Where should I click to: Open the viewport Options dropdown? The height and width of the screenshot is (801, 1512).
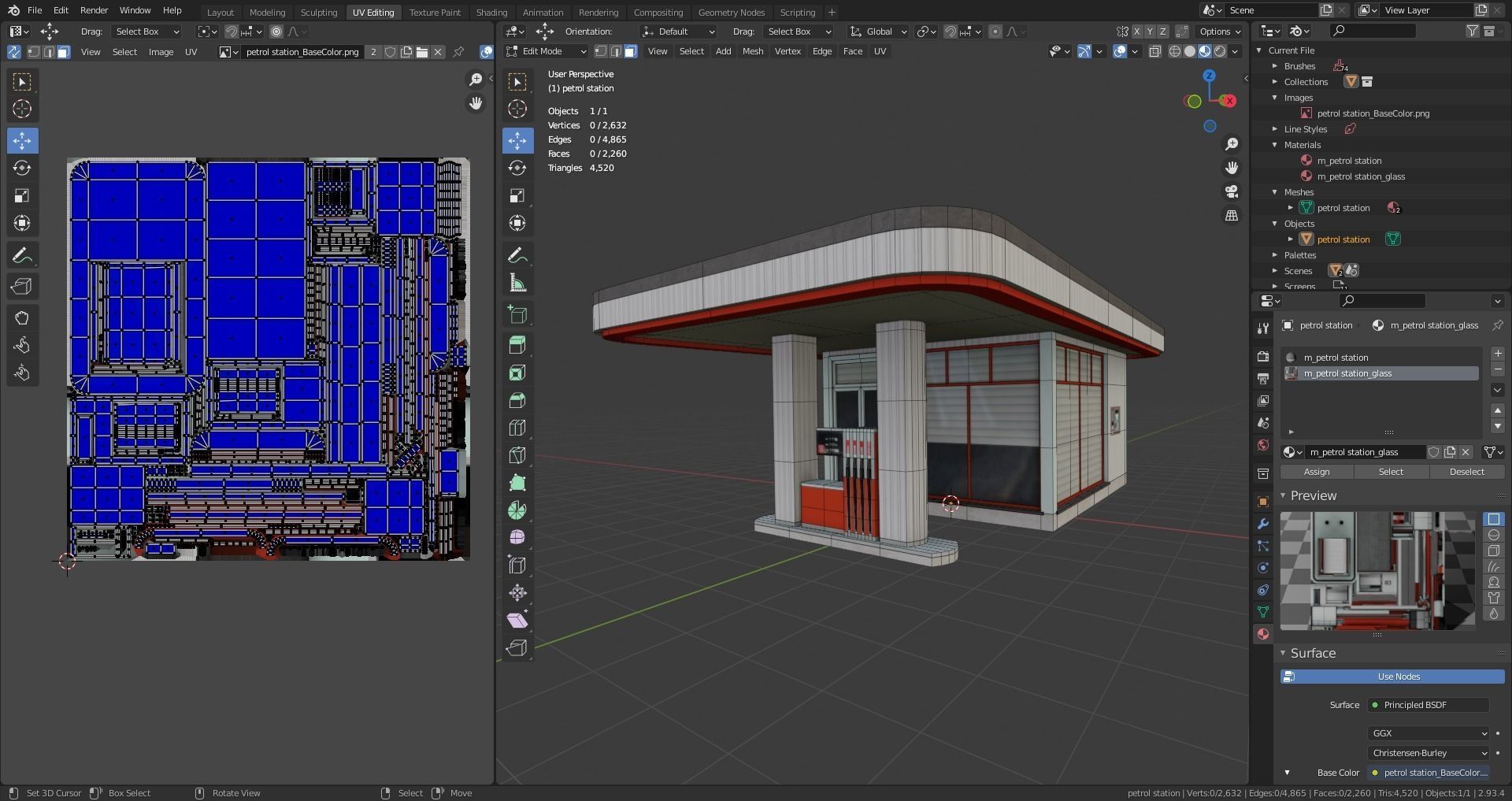pos(1219,32)
